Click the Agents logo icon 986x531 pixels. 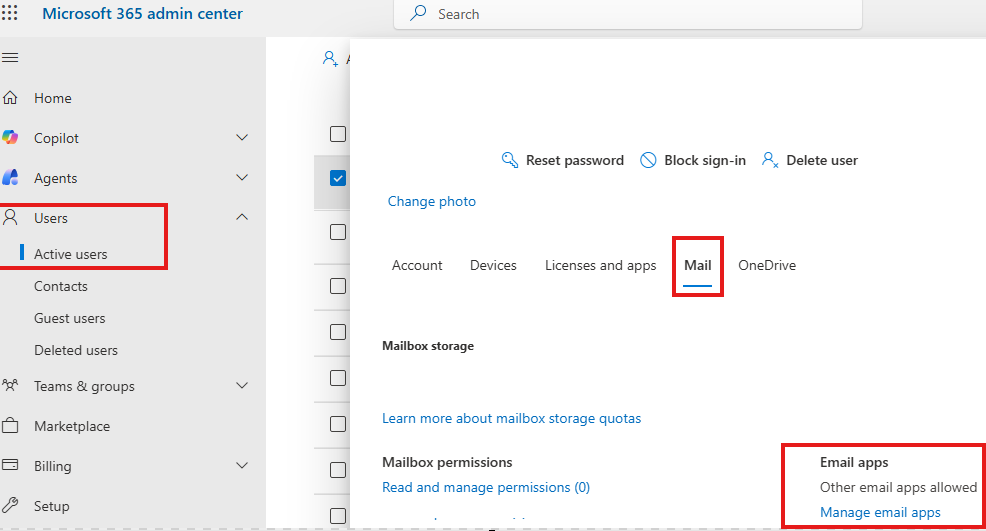point(10,177)
